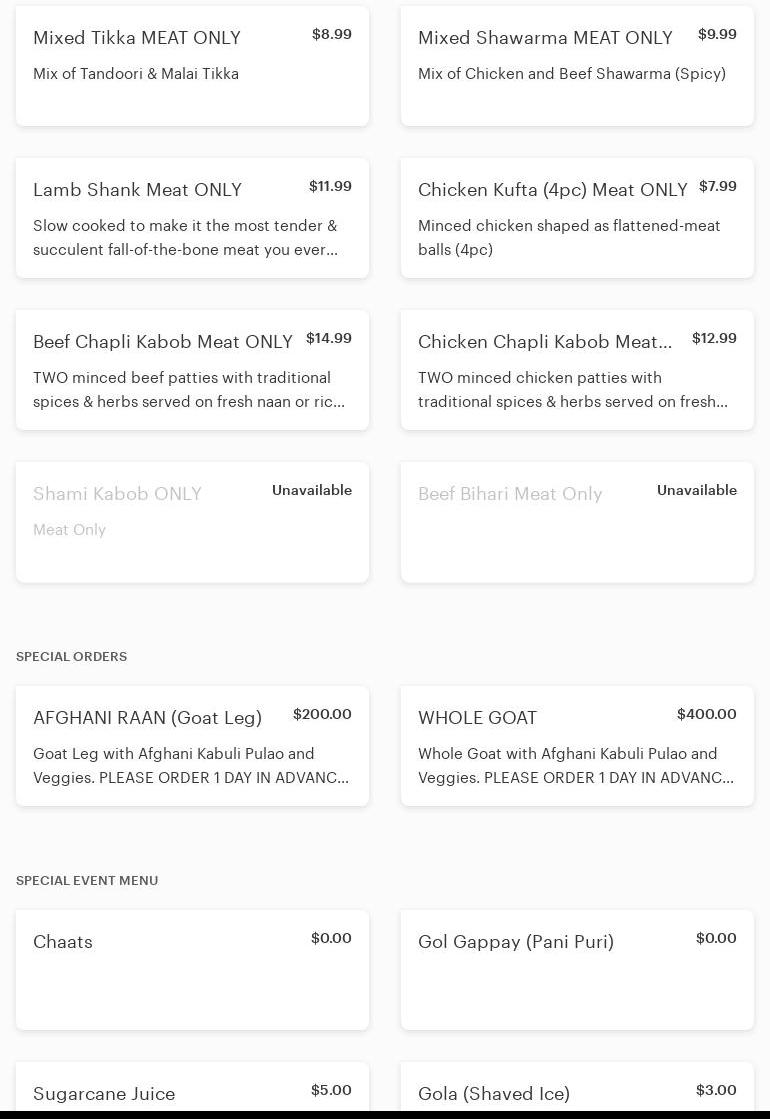This screenshot has height=1119, width=770.
Task: Click the Lamb Shank slow cooked description
Action: (x=185, y=238)
